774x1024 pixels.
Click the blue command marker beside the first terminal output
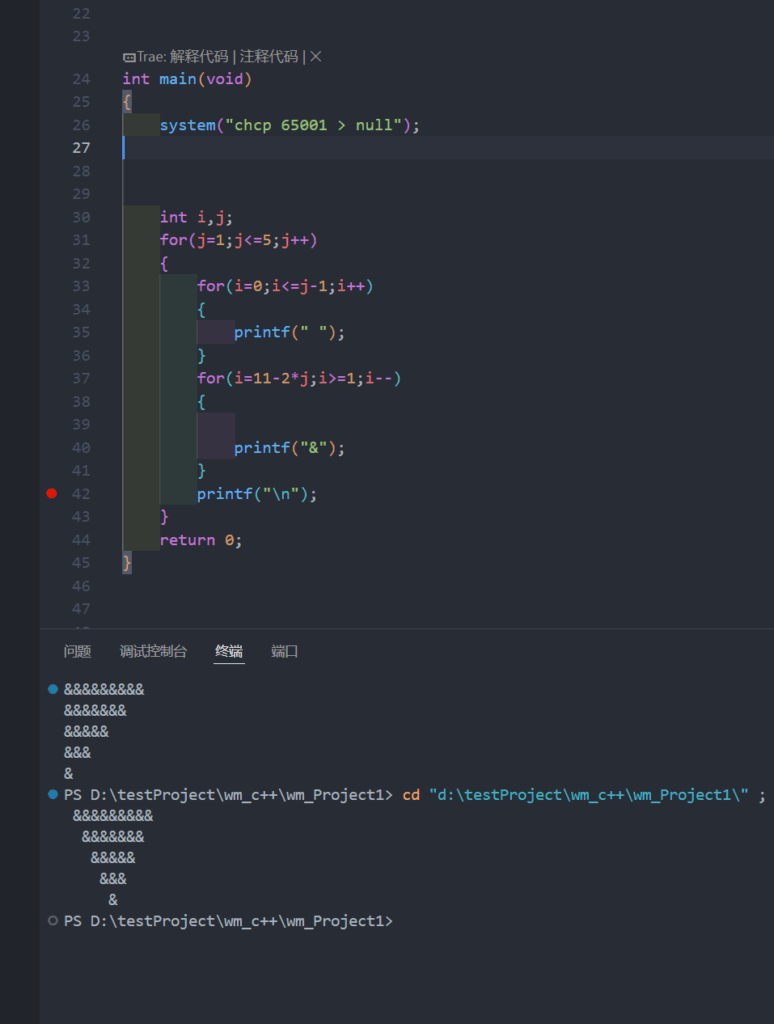point(53,689)
